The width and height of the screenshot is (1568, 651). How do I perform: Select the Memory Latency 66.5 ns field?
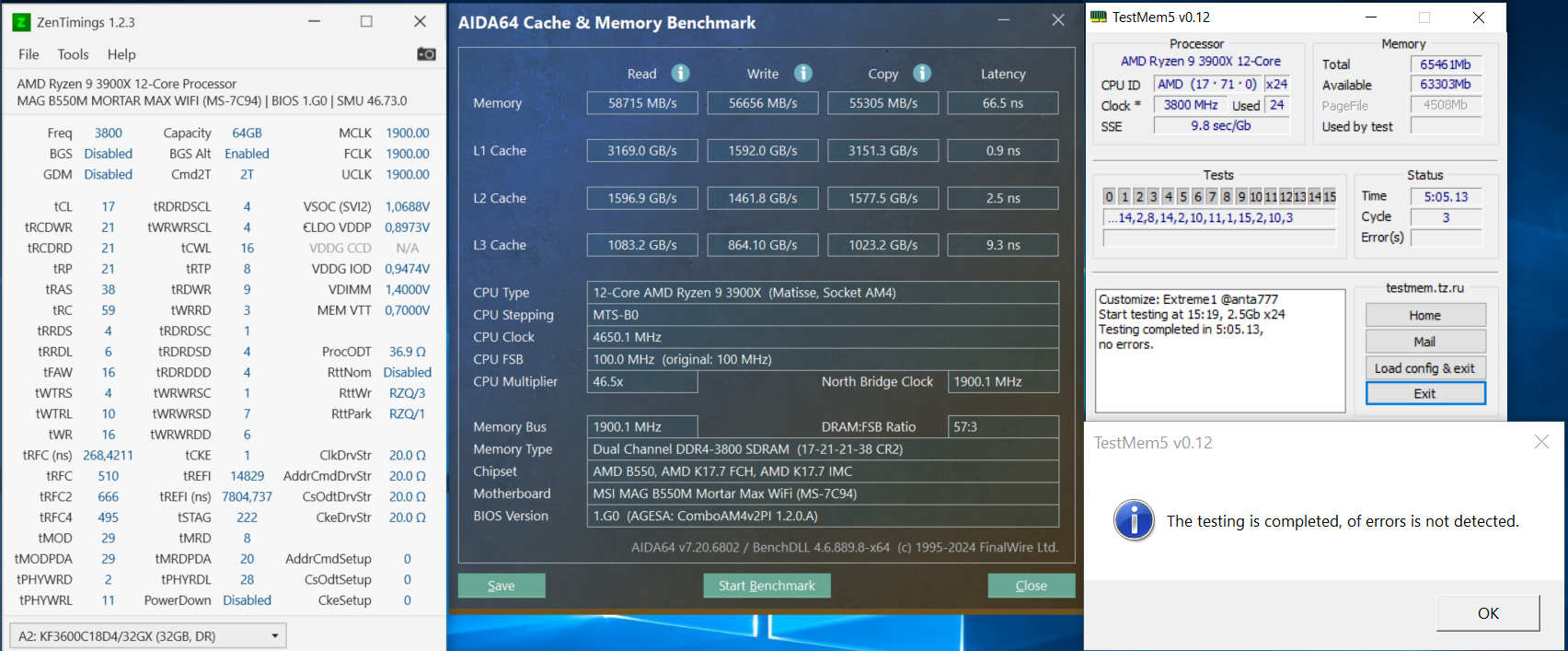pyautogui.click(x=1003, y=103)
